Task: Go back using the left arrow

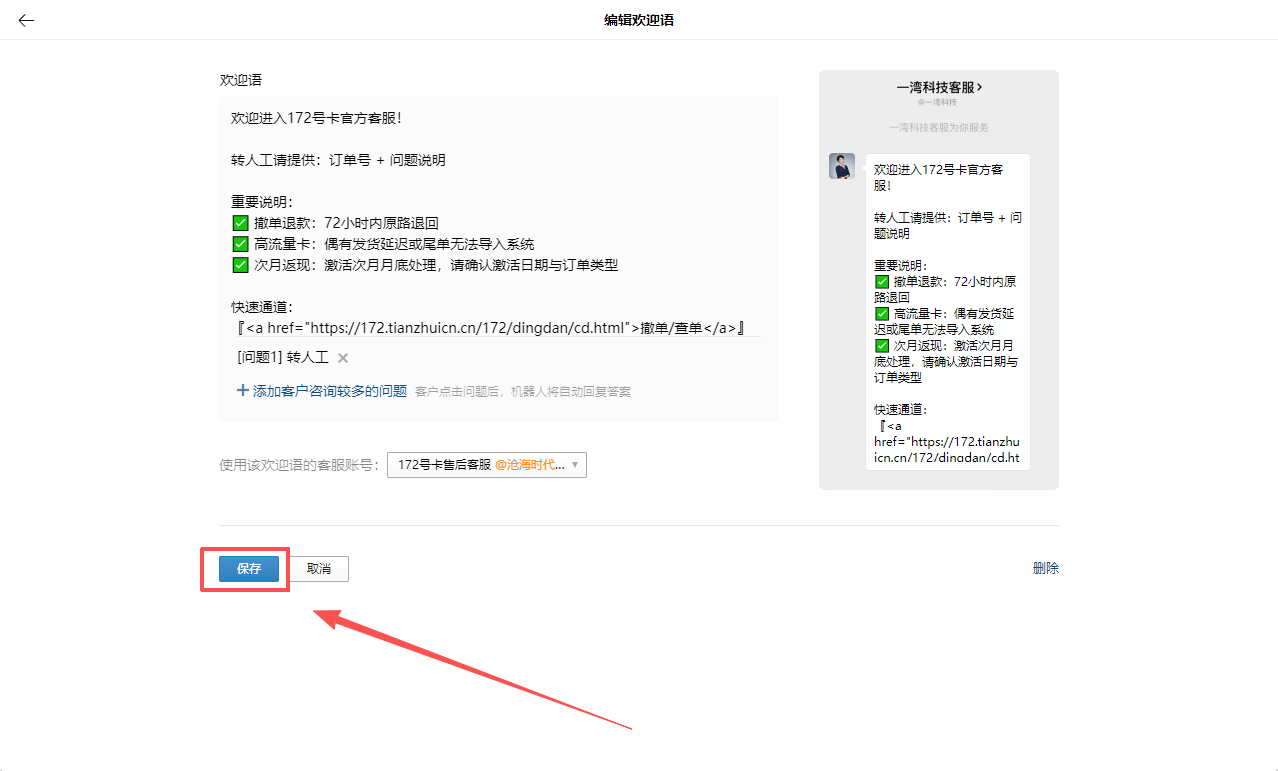Action: point(26,20)
